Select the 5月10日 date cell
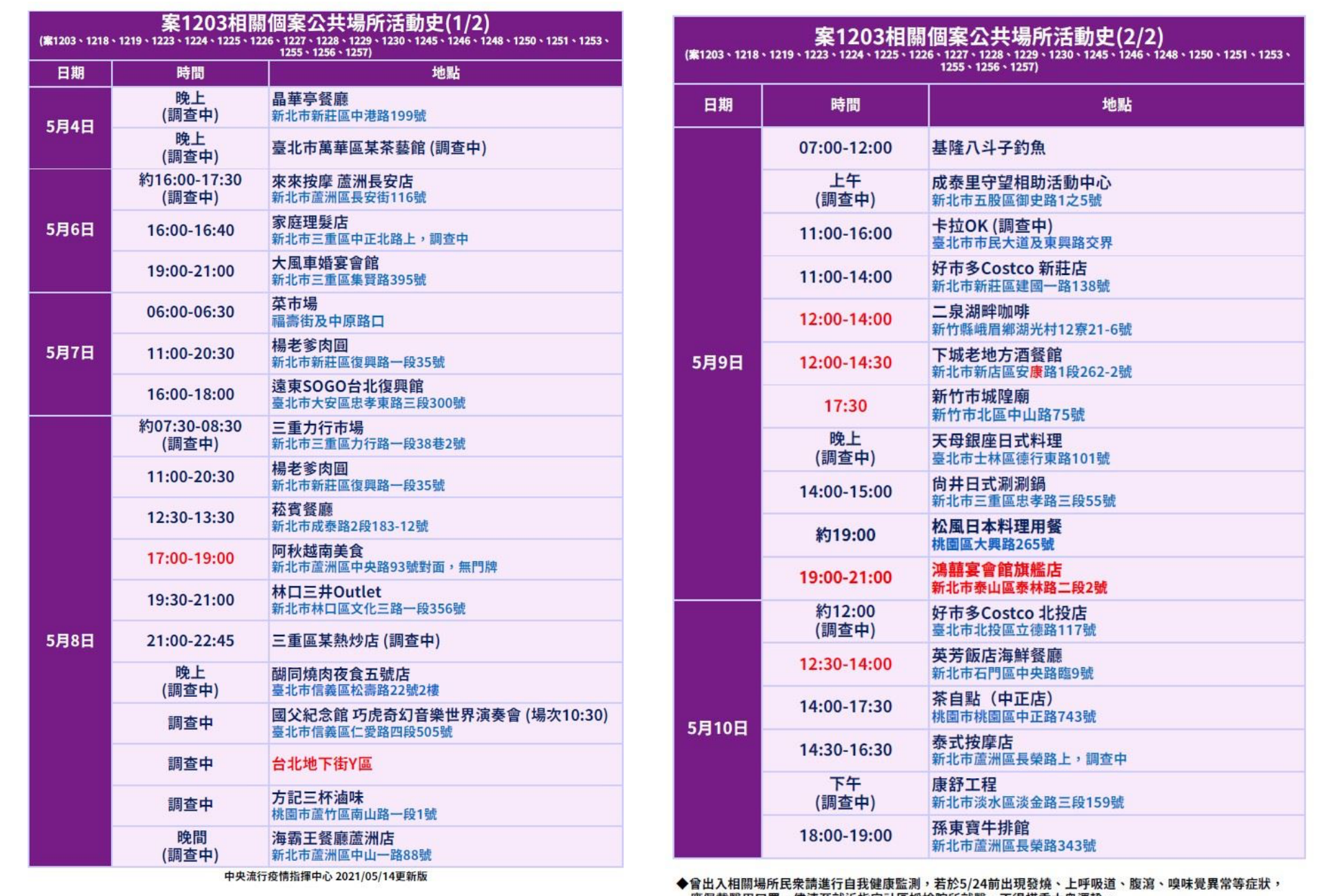Viewport: 1324px width, 896px height. (717, 729)
